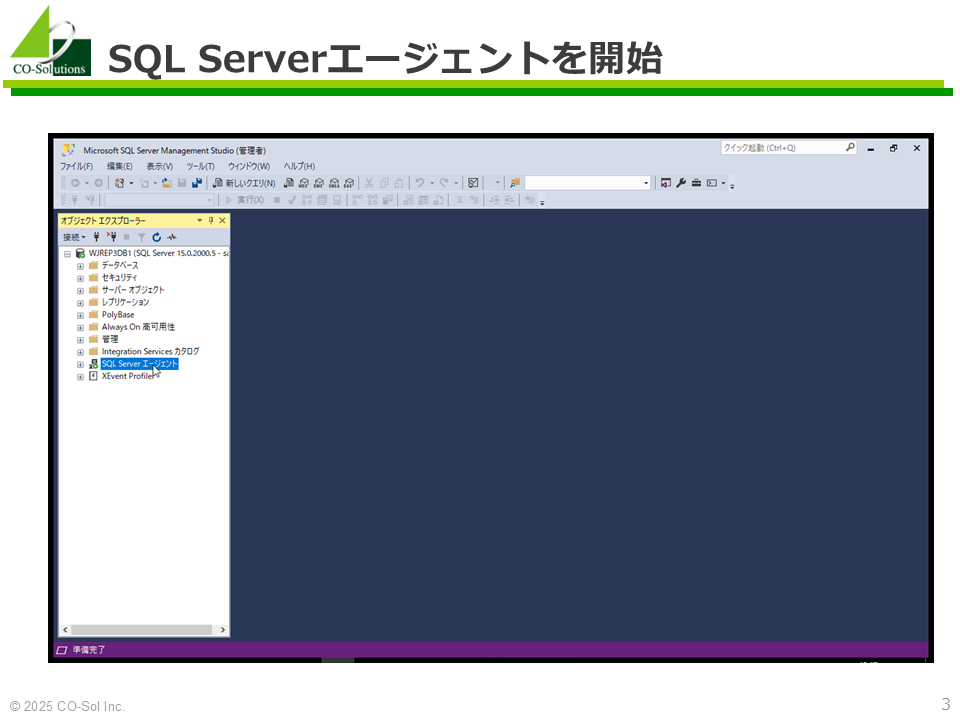This screenshot has width=960, height=720.
Task: Select the Integration Services カタログ tree item
Action: point(150,352)
